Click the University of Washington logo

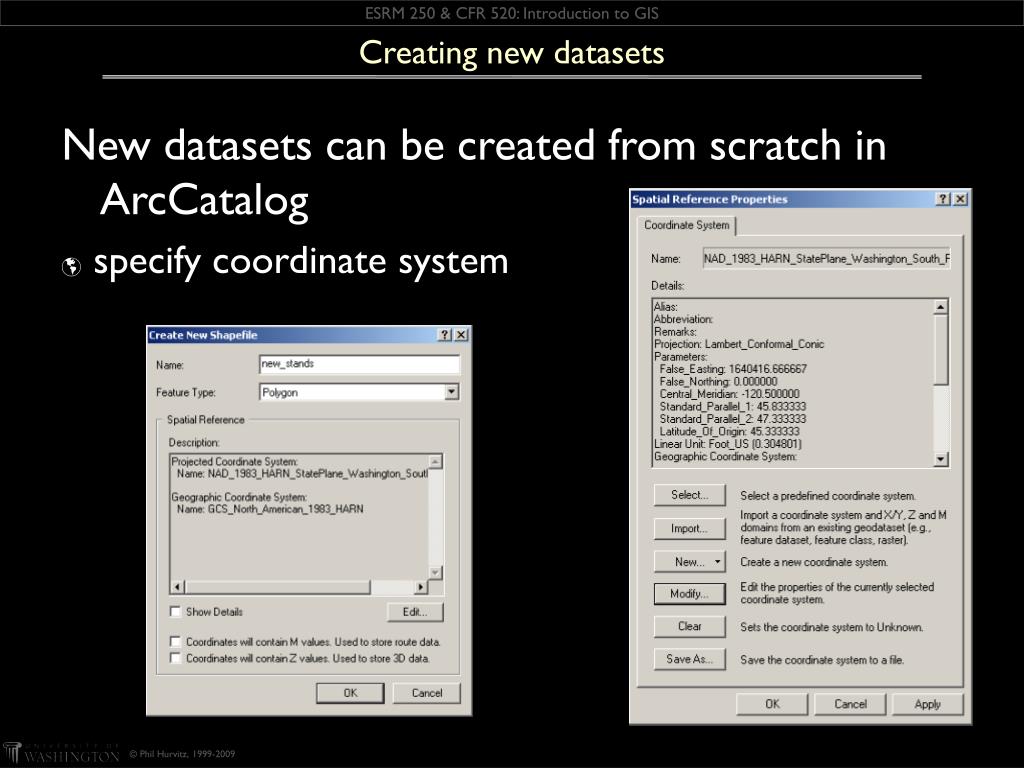61,754
